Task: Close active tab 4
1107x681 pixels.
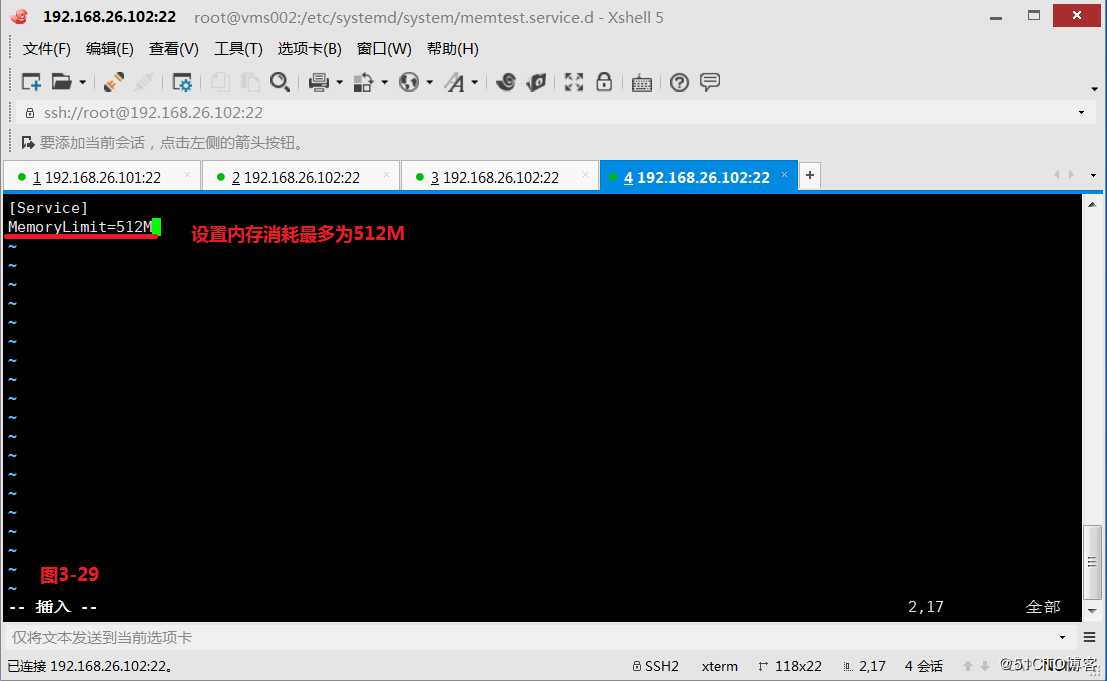Action: click(784, 174)
